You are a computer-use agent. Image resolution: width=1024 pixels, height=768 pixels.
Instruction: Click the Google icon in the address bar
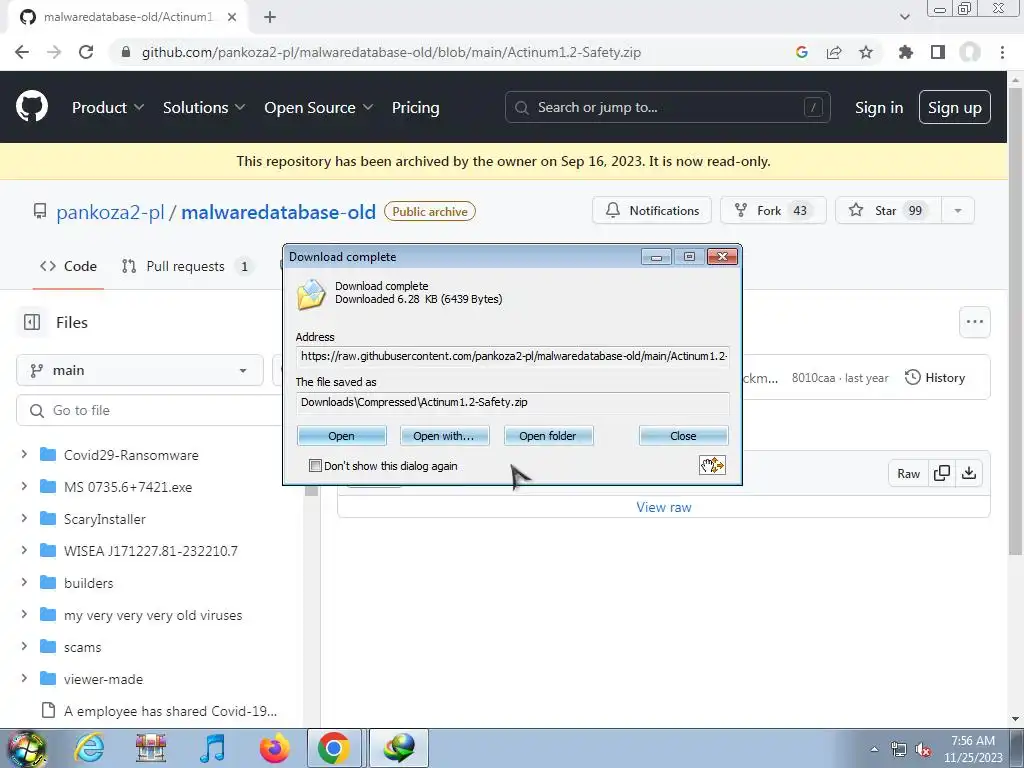click(x=801, y=52)
